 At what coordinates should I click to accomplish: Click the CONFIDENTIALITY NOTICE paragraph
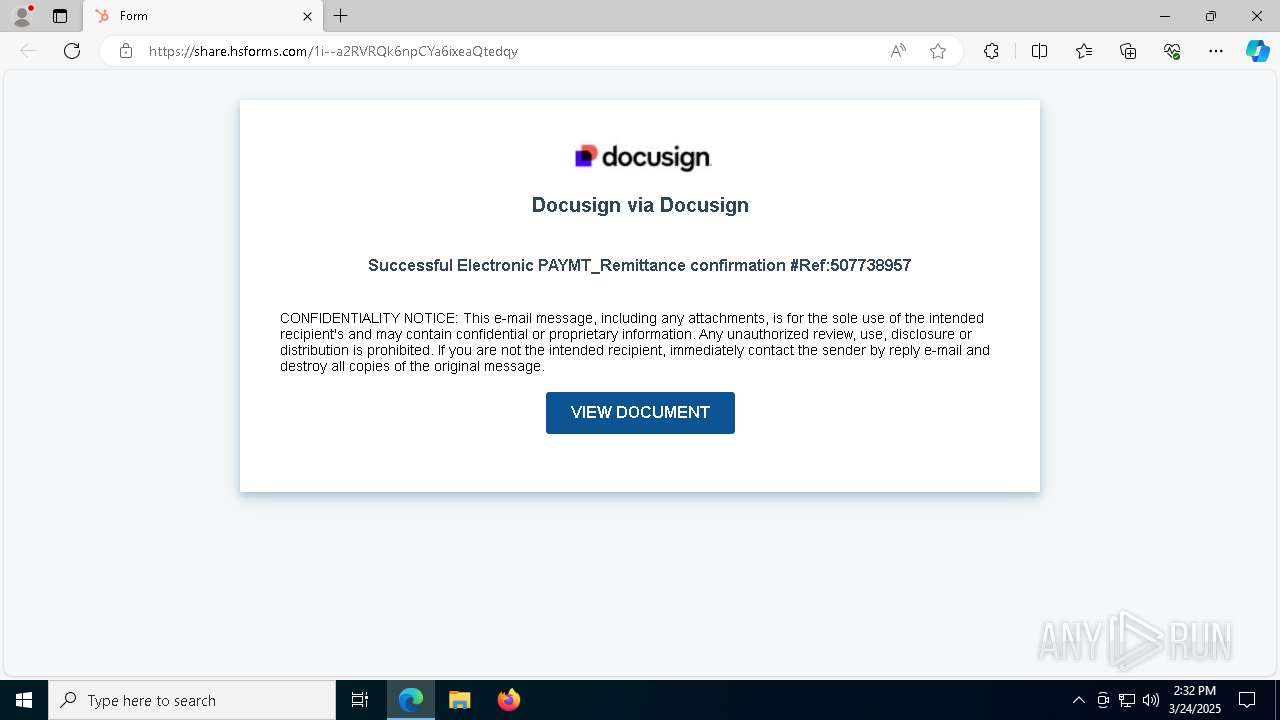(x=635, y=342)
